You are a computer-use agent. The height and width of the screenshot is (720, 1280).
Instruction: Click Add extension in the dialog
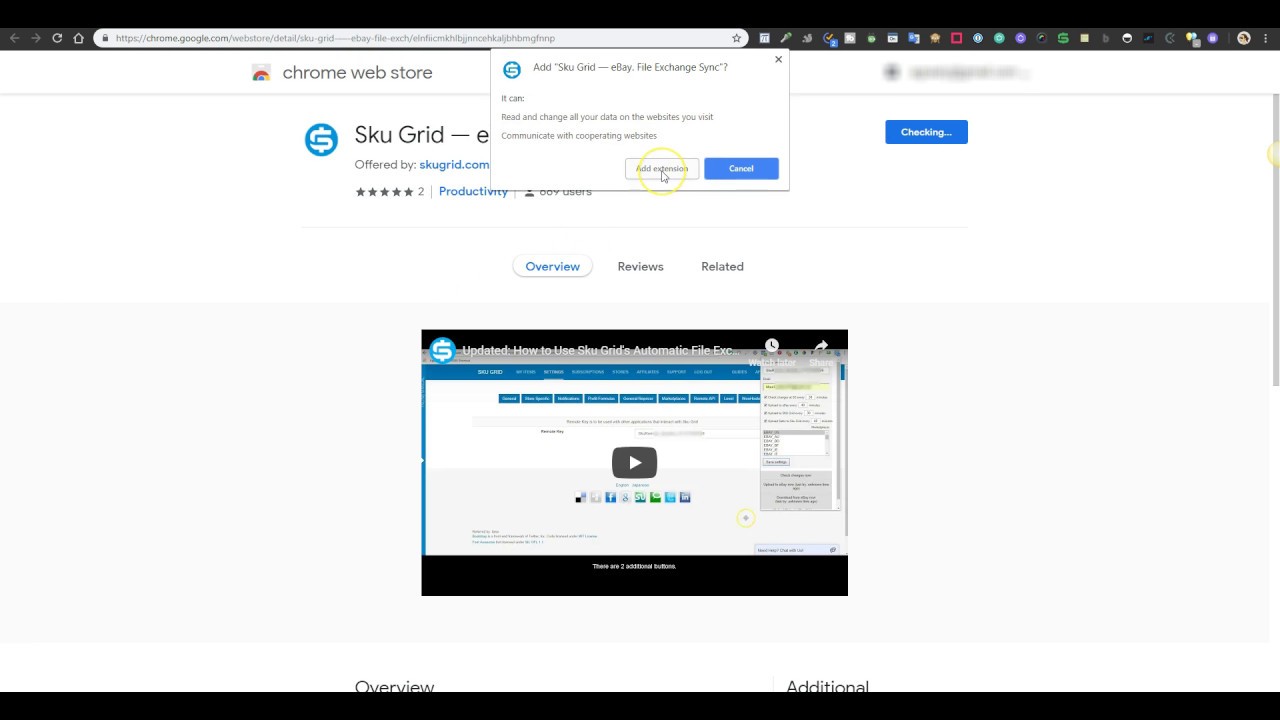point(661,168)
